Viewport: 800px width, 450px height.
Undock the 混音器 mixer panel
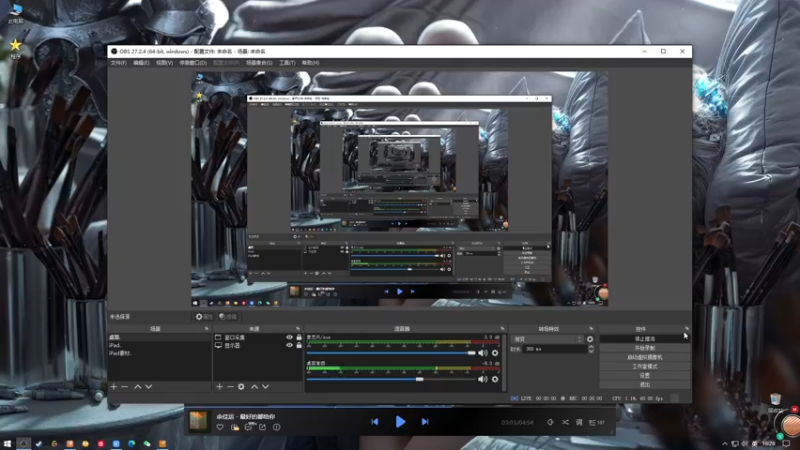click(x=503, y=329)
